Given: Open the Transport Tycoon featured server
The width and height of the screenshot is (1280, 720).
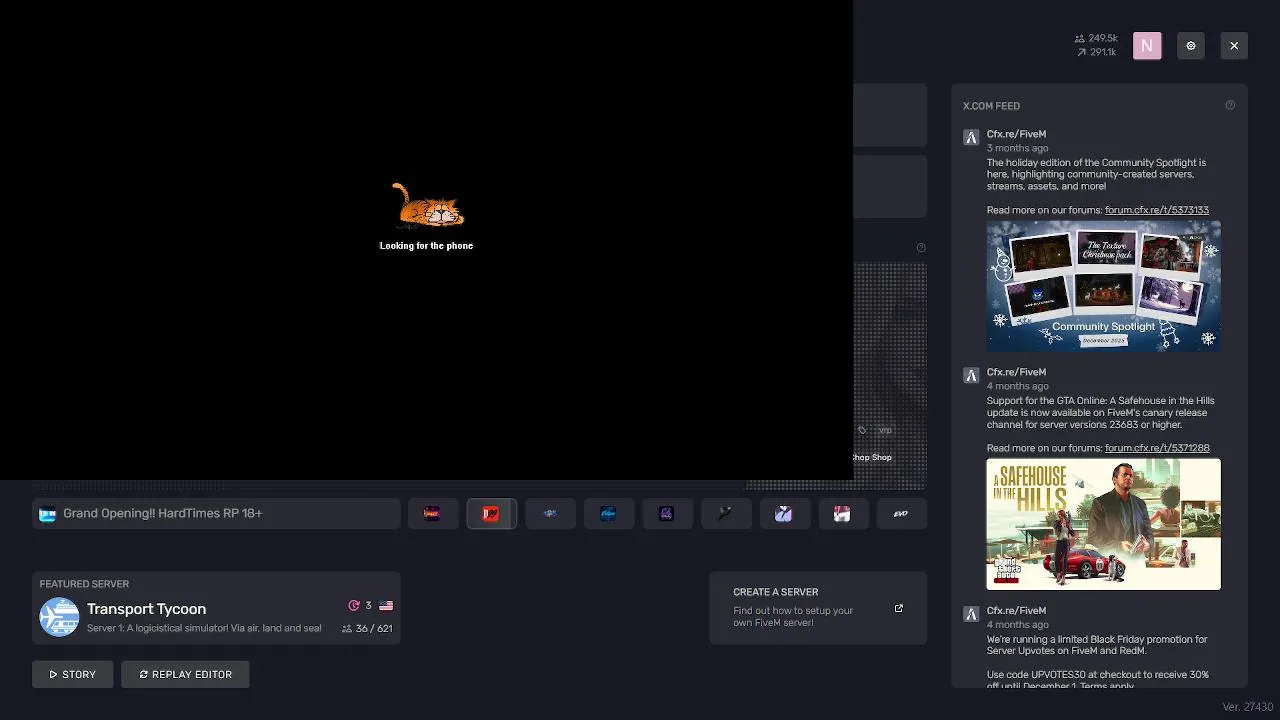Looking at the screenshot, I should click(x=216, y=608).
